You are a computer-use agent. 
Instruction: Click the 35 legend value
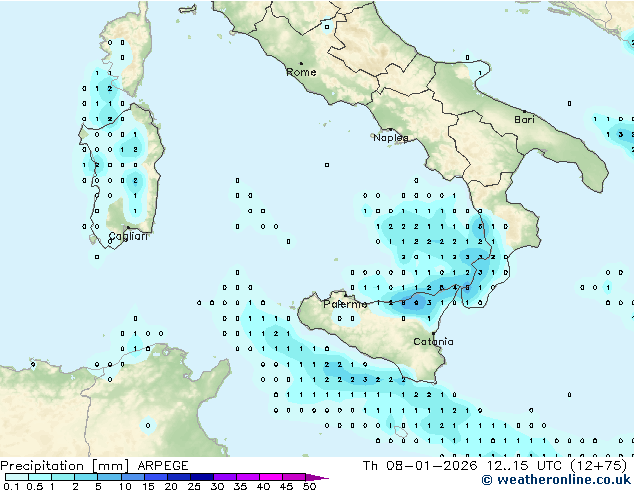(240, 486)
